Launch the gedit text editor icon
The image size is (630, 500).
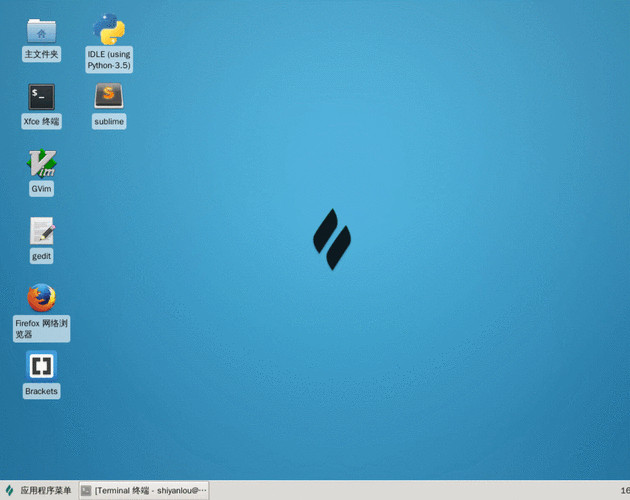tap(42, 231)
